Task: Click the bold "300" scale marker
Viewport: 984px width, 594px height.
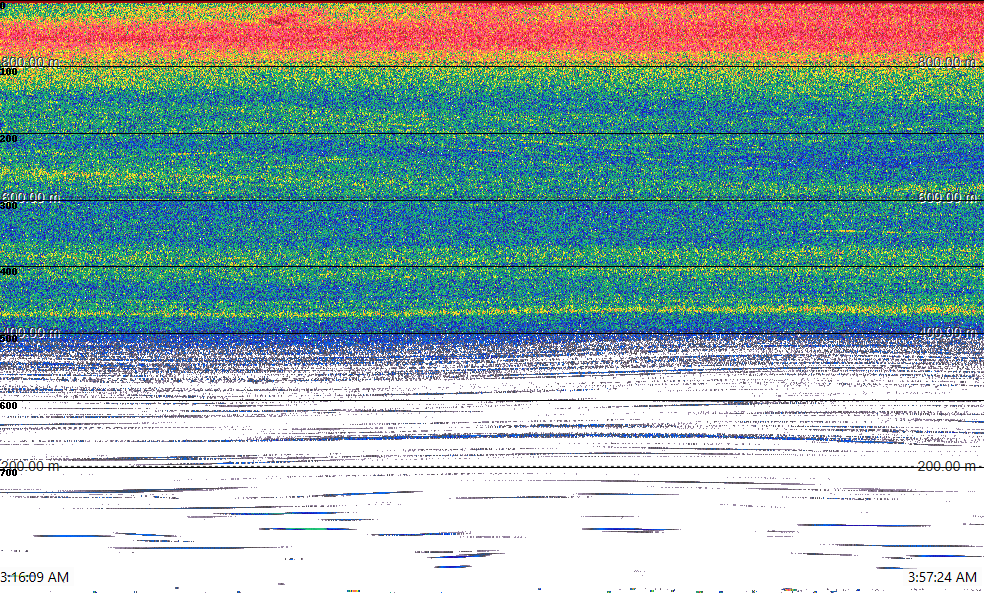Action: (9, 205)
